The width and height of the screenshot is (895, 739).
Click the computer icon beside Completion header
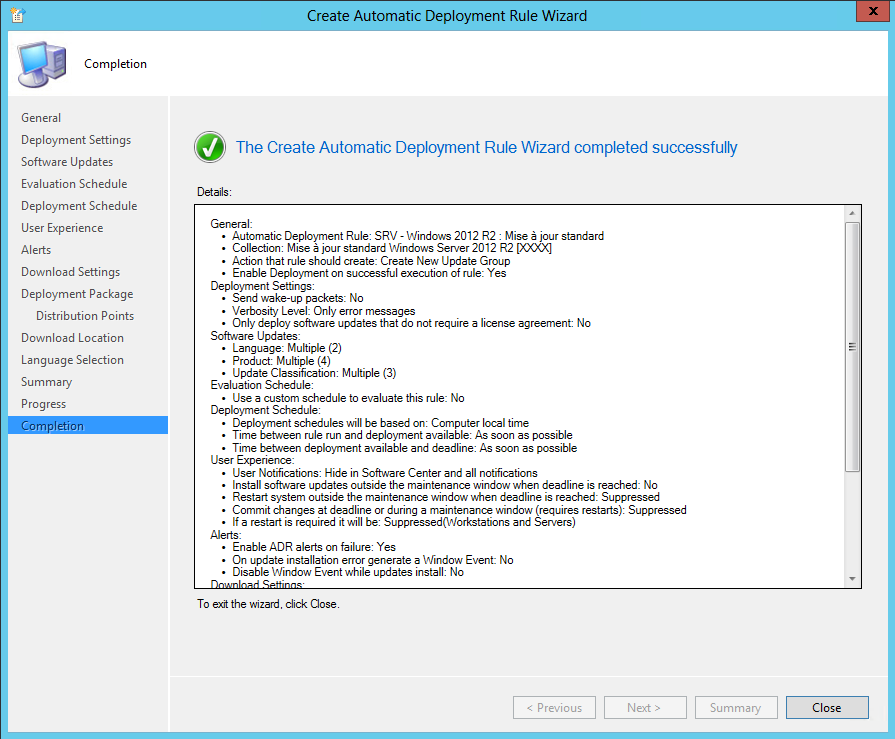42,64
